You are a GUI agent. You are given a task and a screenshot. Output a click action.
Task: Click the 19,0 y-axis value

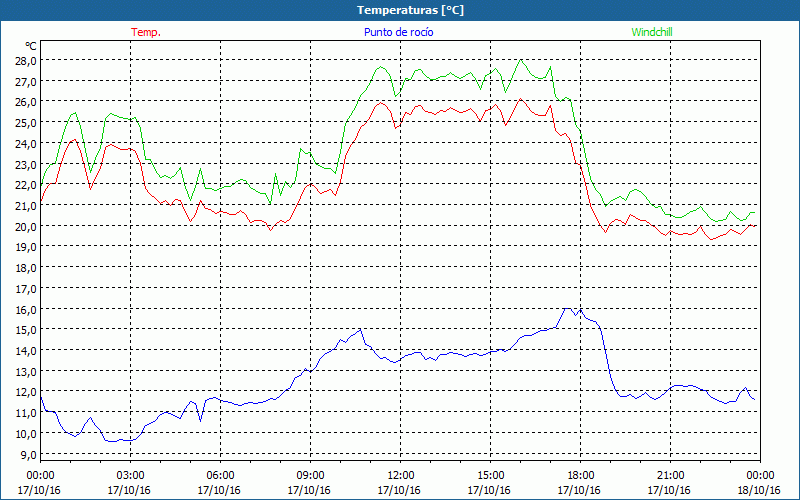[26, 247]
